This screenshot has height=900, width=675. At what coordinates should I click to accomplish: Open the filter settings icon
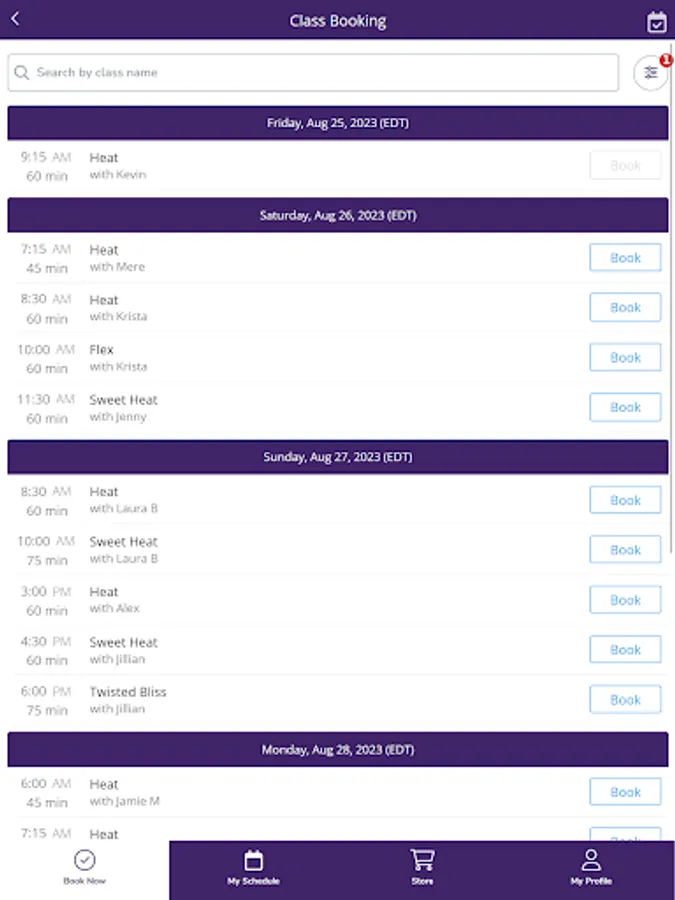651,73
